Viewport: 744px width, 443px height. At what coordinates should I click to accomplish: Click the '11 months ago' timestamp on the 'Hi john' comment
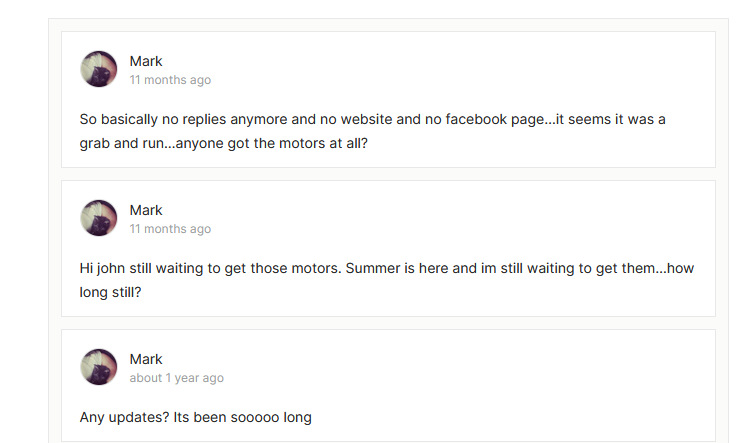tap(170, 229)
